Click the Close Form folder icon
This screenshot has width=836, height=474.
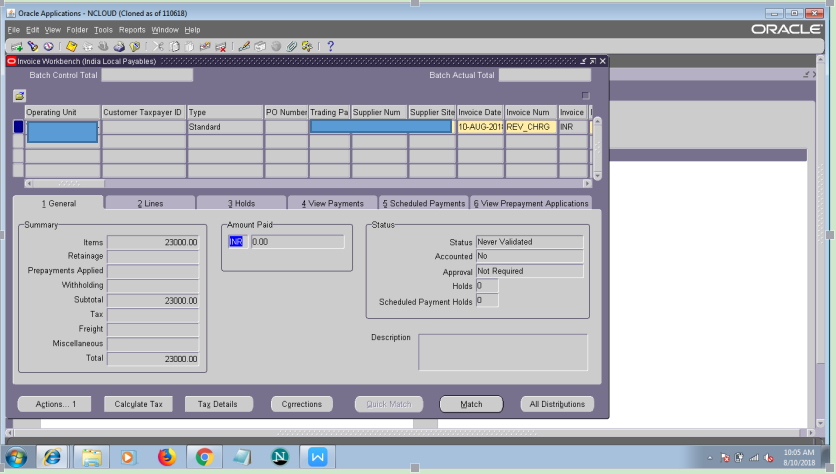[134, 46]
